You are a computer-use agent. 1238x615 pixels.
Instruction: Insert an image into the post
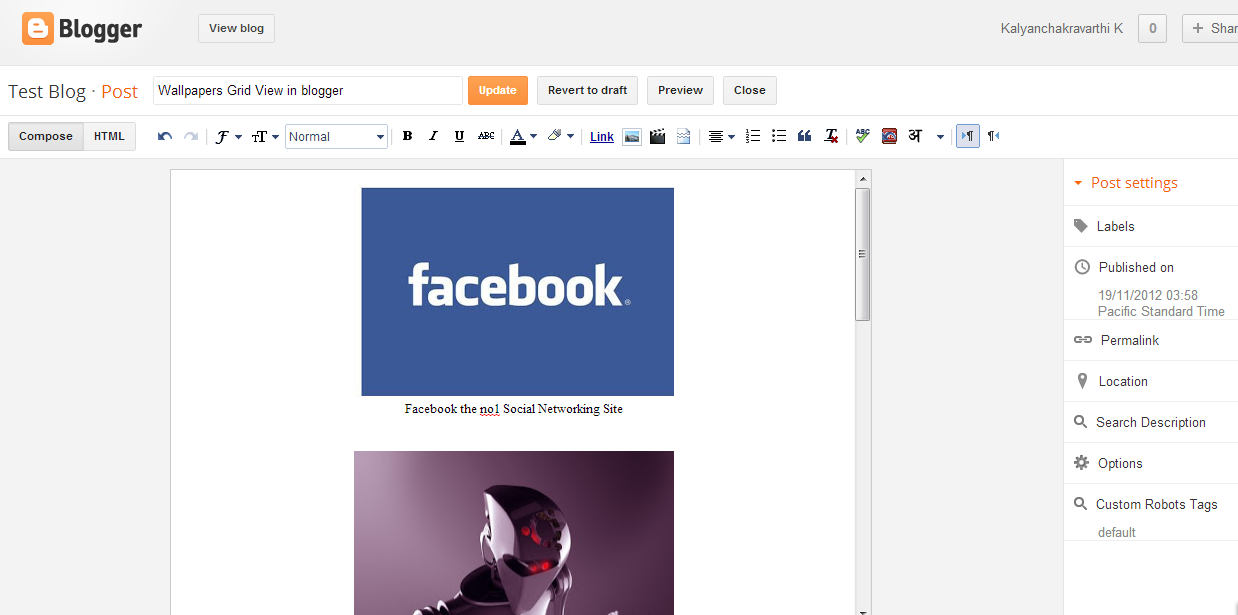(x=631, y=136)
